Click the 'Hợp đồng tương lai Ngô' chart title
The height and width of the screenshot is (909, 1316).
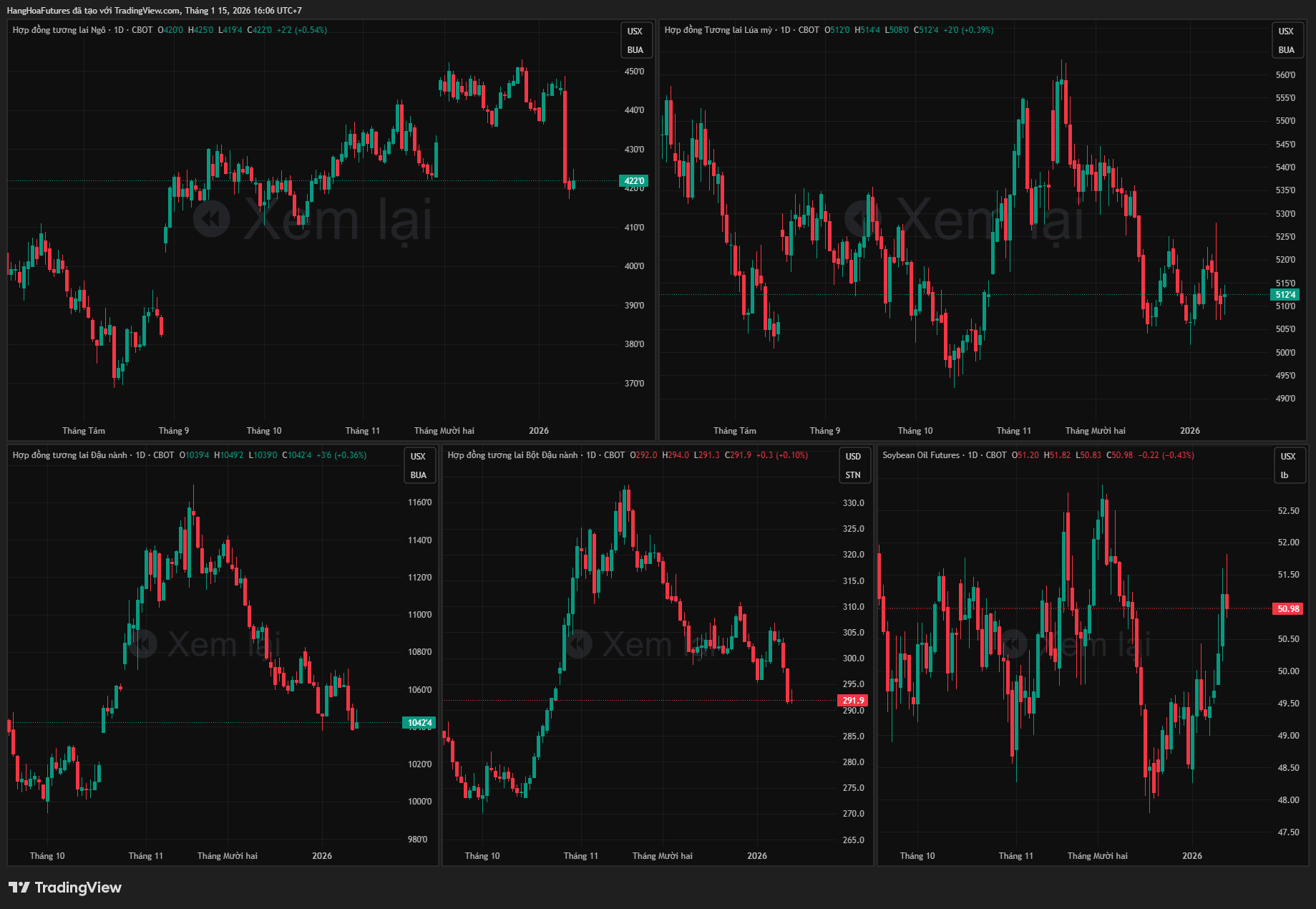click(x=59, y=30)
